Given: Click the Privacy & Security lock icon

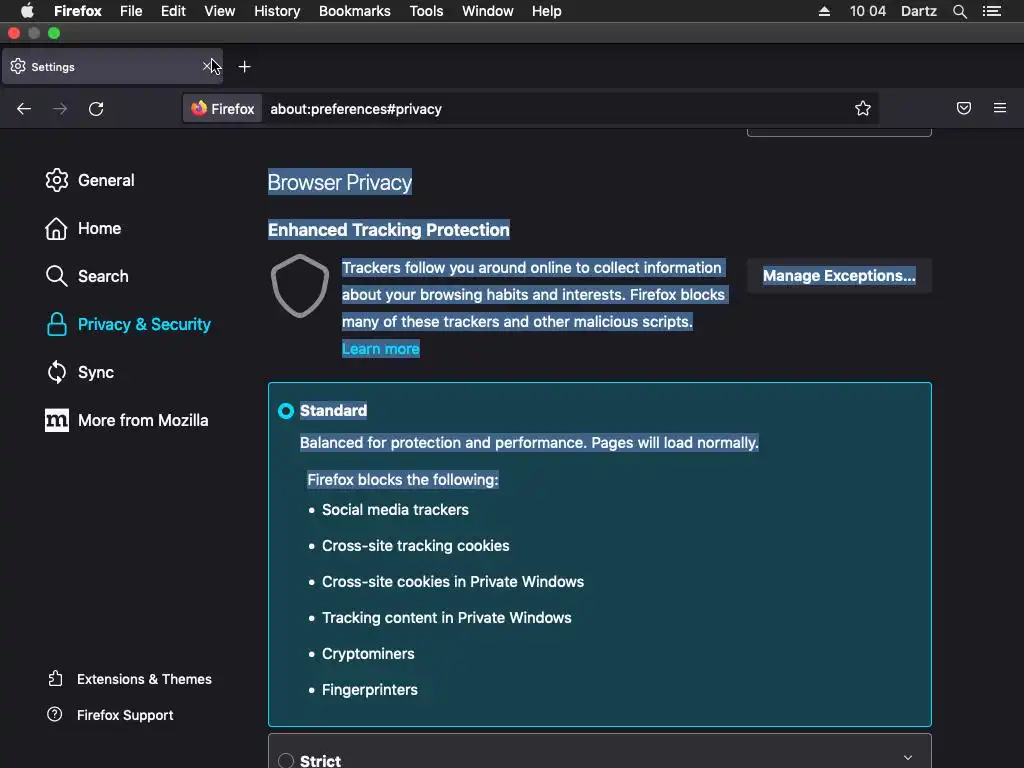Looking at the screenshot, I should pyautogui.click(x=57, y=324).
